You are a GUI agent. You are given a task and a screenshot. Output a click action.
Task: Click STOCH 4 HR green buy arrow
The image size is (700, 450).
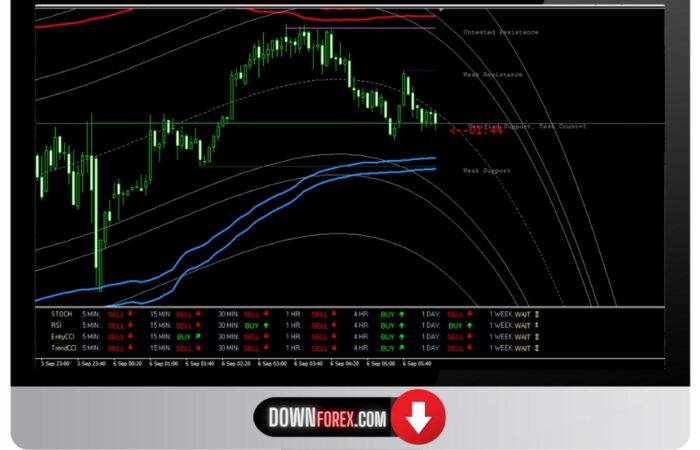(401, 314)
